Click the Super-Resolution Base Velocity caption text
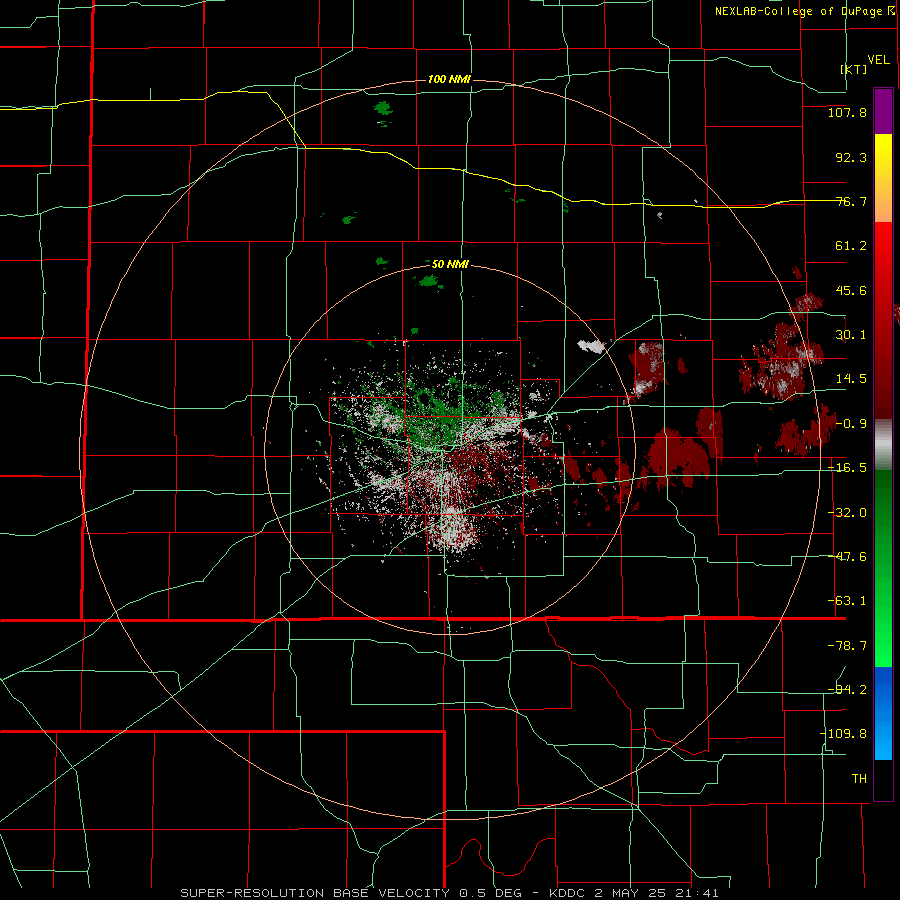 click(x=449, y=893)
